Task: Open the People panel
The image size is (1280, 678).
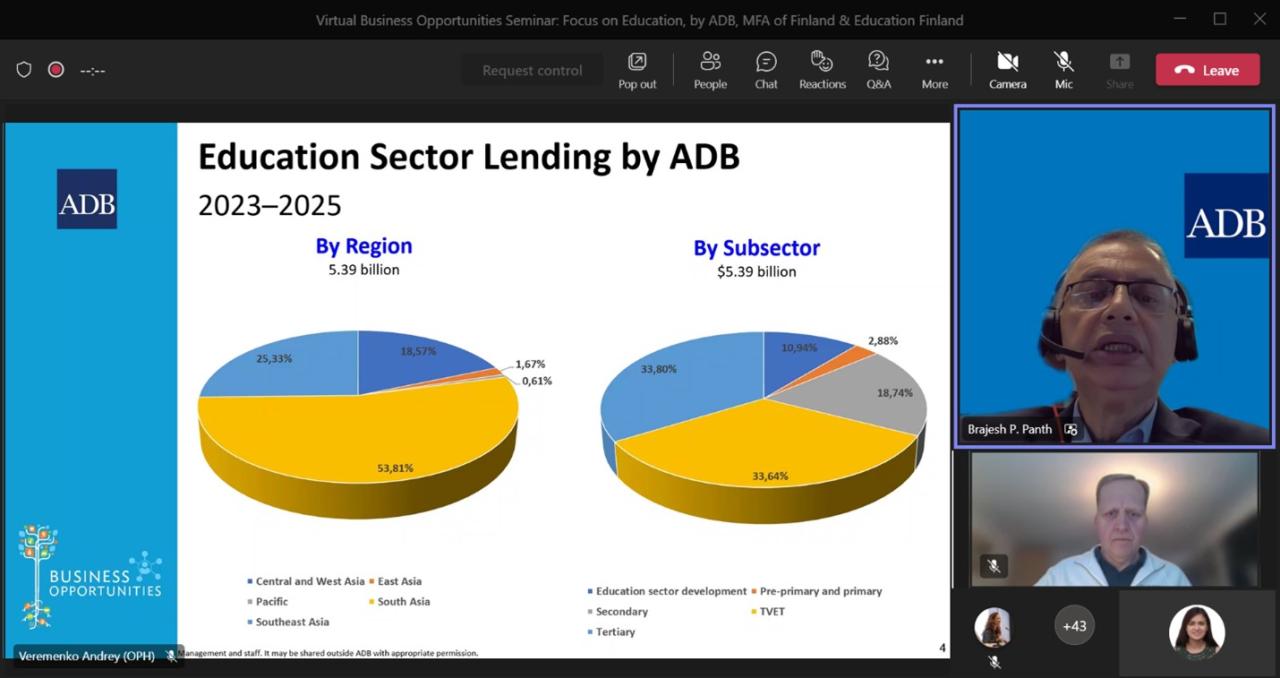Action: coord(710,70)
